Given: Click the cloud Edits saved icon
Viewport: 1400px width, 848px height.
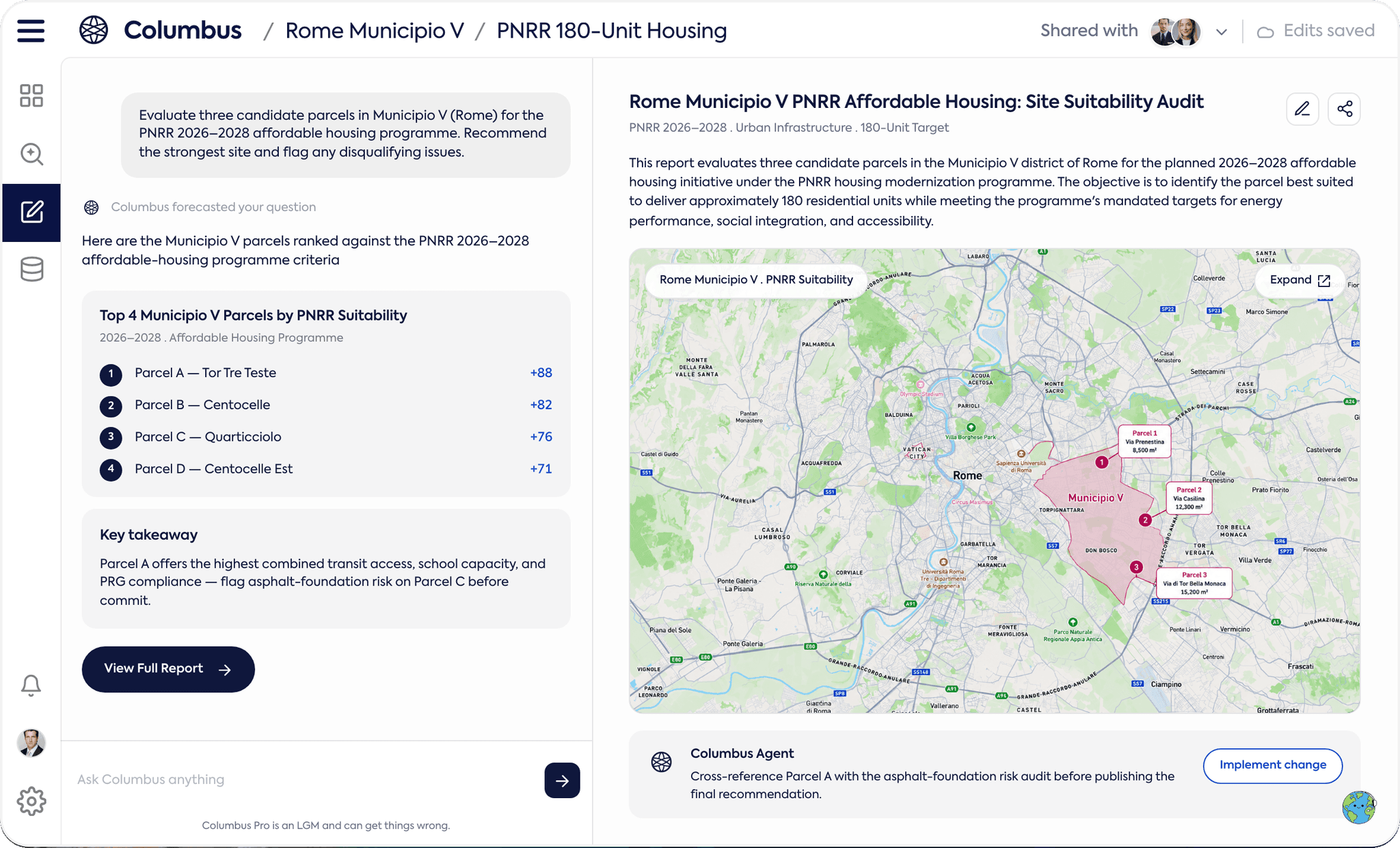Looking at the screenshot, I should tap(1265, 32).
